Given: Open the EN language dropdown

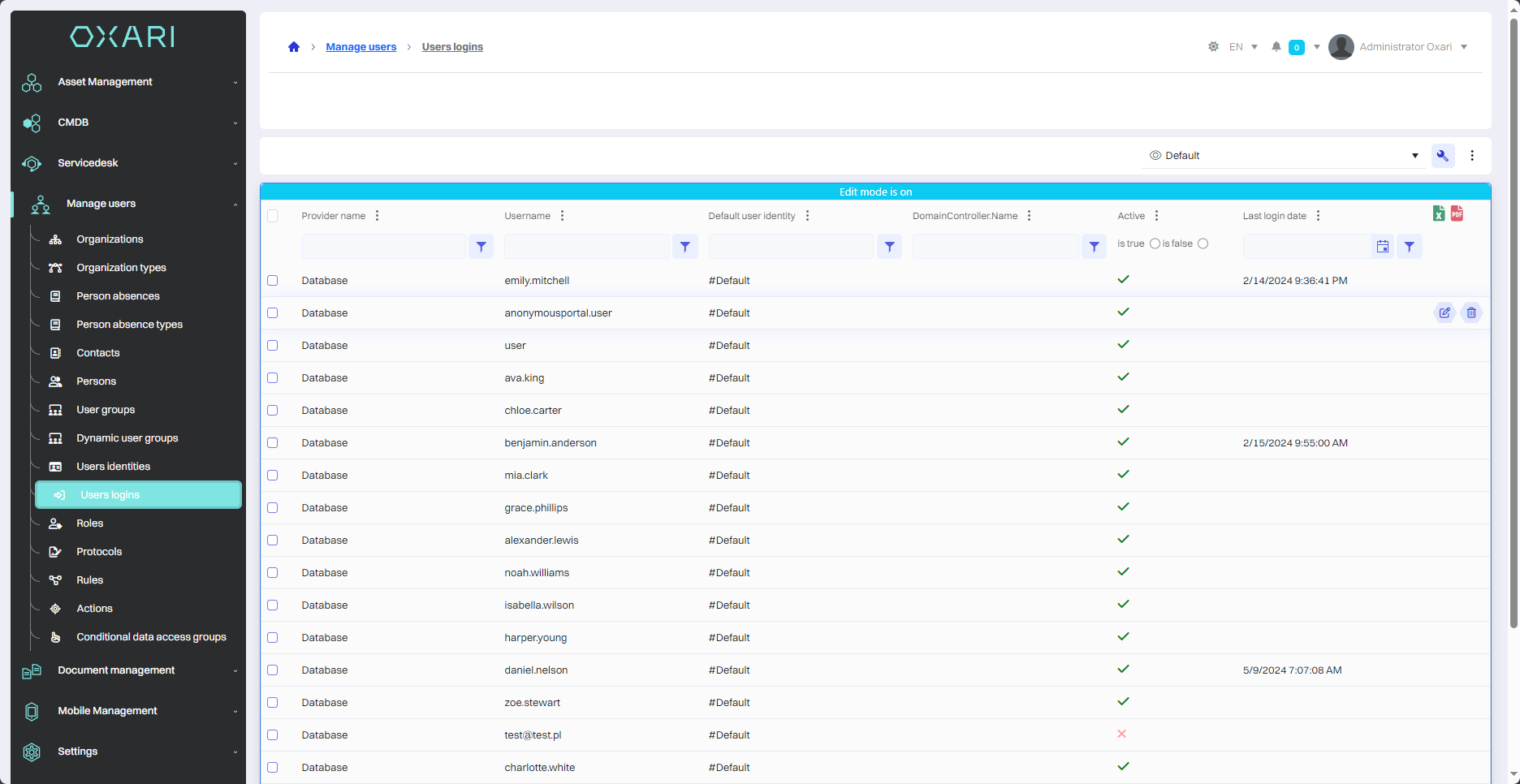Looking at the screenshot, I should (x=1243, y=47).
